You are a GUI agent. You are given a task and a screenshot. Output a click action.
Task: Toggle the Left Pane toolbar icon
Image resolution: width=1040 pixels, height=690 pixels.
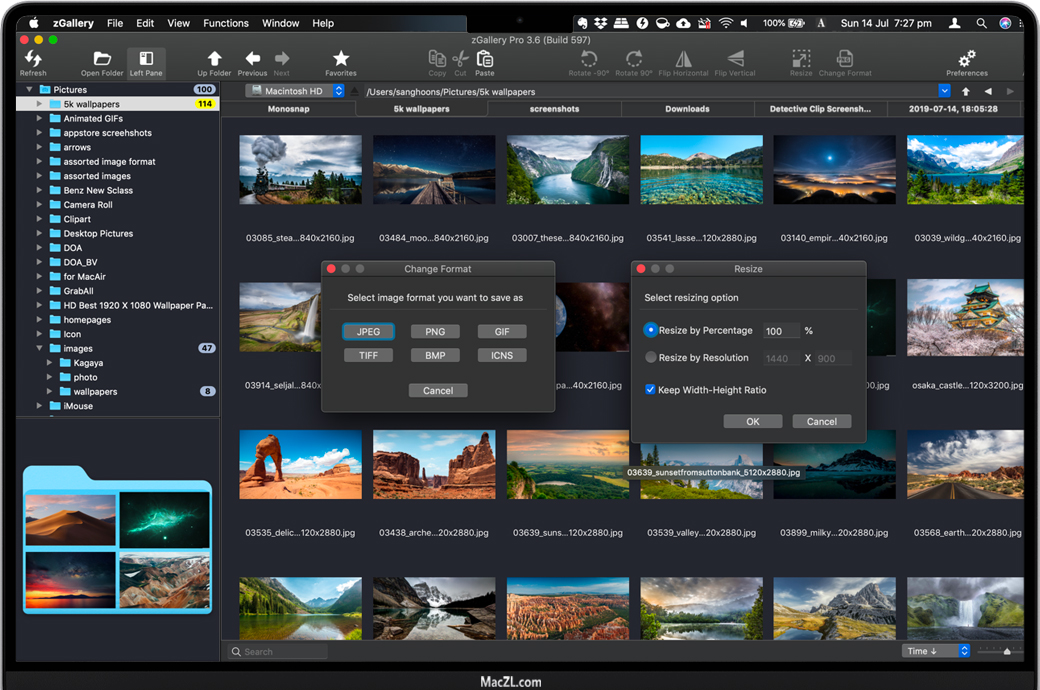(x=146, y=60)
